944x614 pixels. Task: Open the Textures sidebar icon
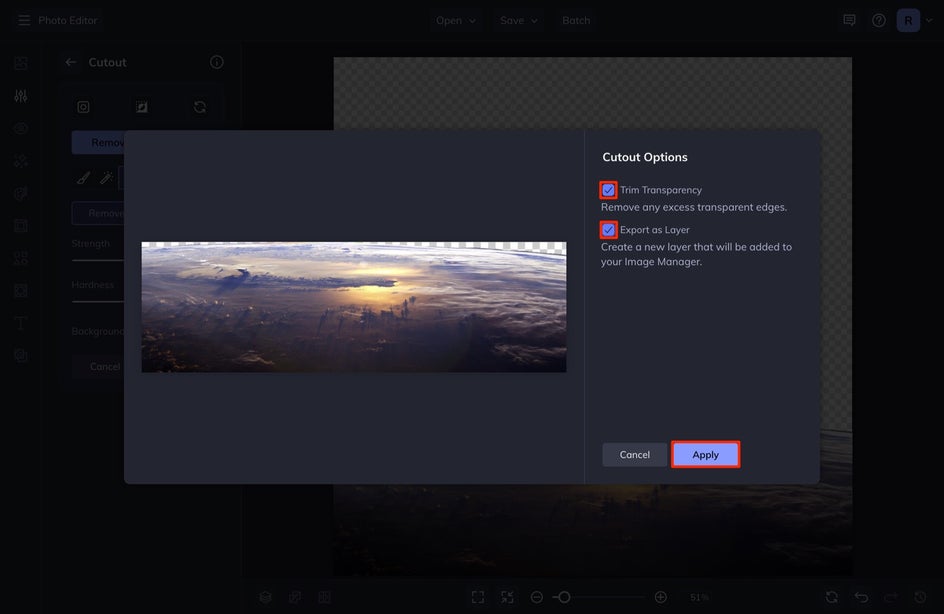click(21, 291)
